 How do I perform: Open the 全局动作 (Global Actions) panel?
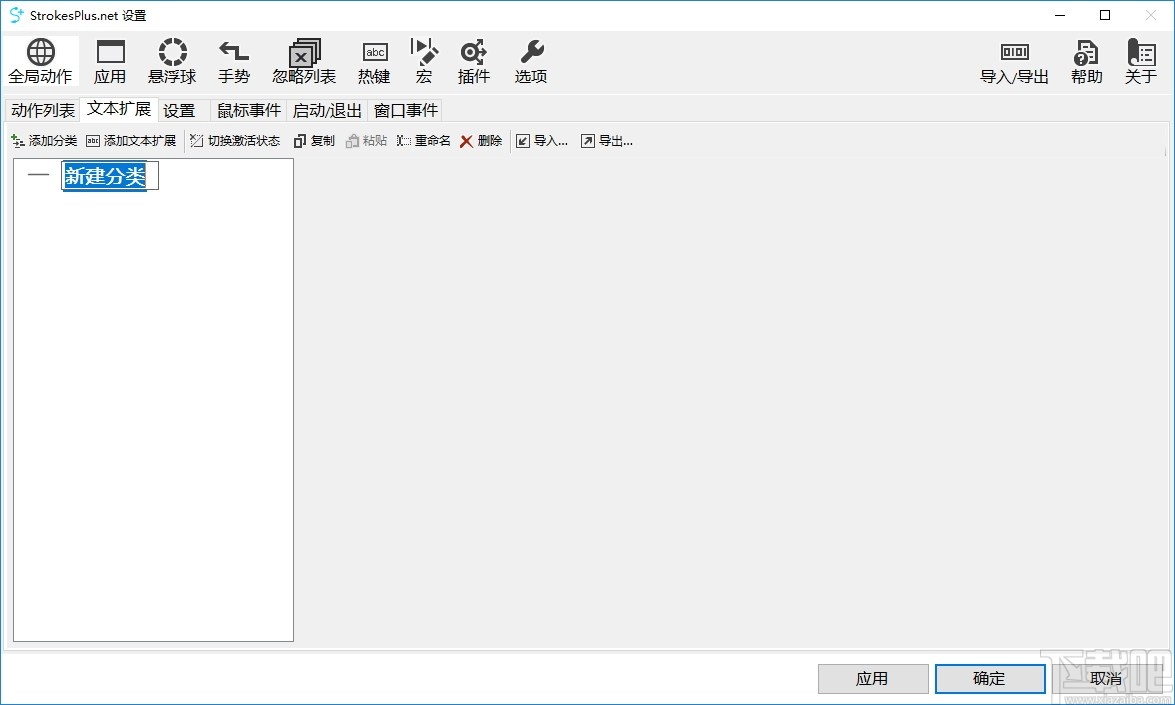coord(40,60)
